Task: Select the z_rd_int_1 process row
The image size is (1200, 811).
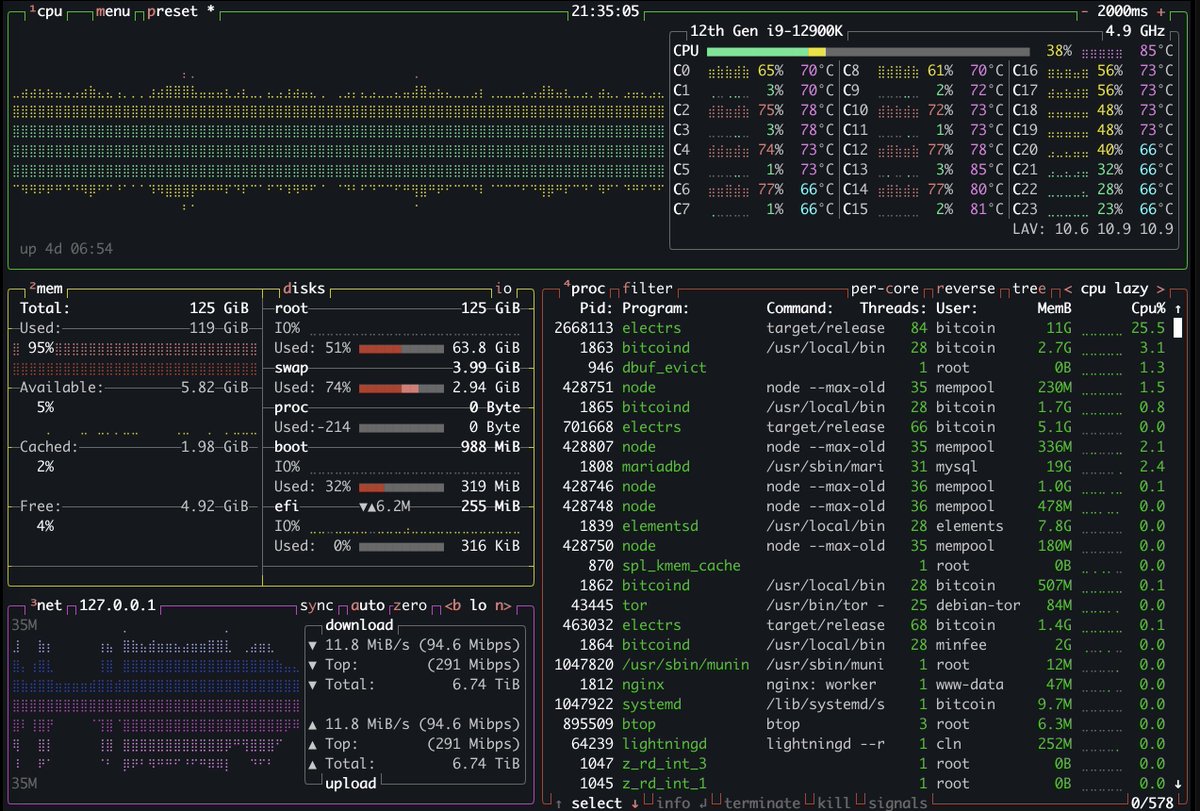Action: (857, 783)
